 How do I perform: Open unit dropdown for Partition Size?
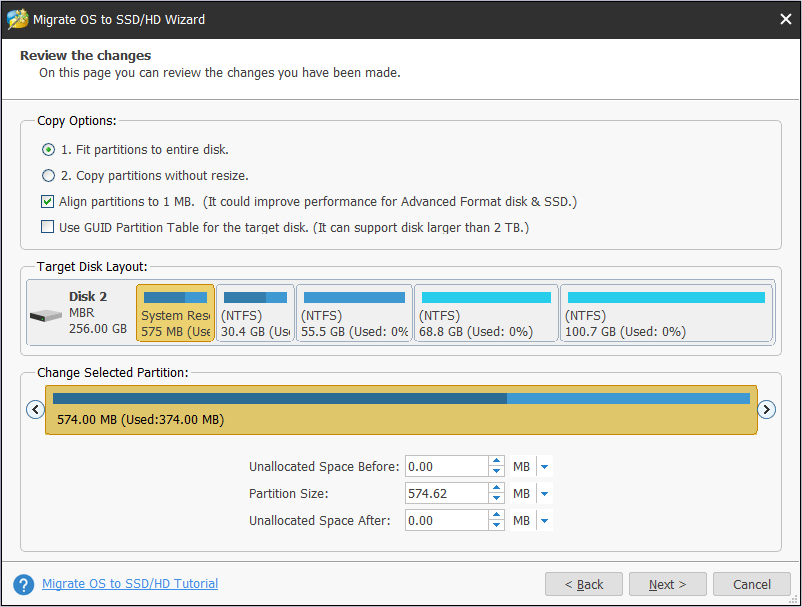pyautogui.click(x=545, y=494)
